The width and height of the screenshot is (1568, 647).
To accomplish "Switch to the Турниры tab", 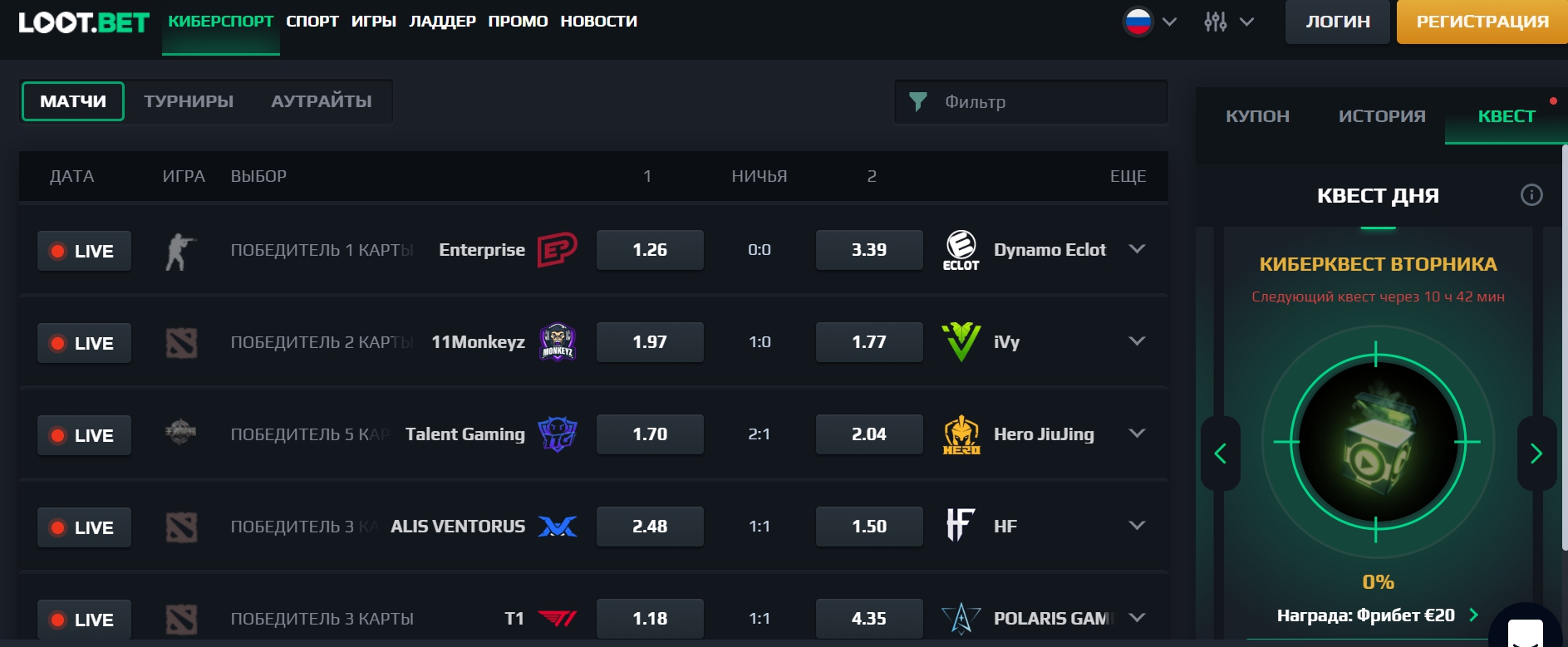I will click(x=189, y=101).
